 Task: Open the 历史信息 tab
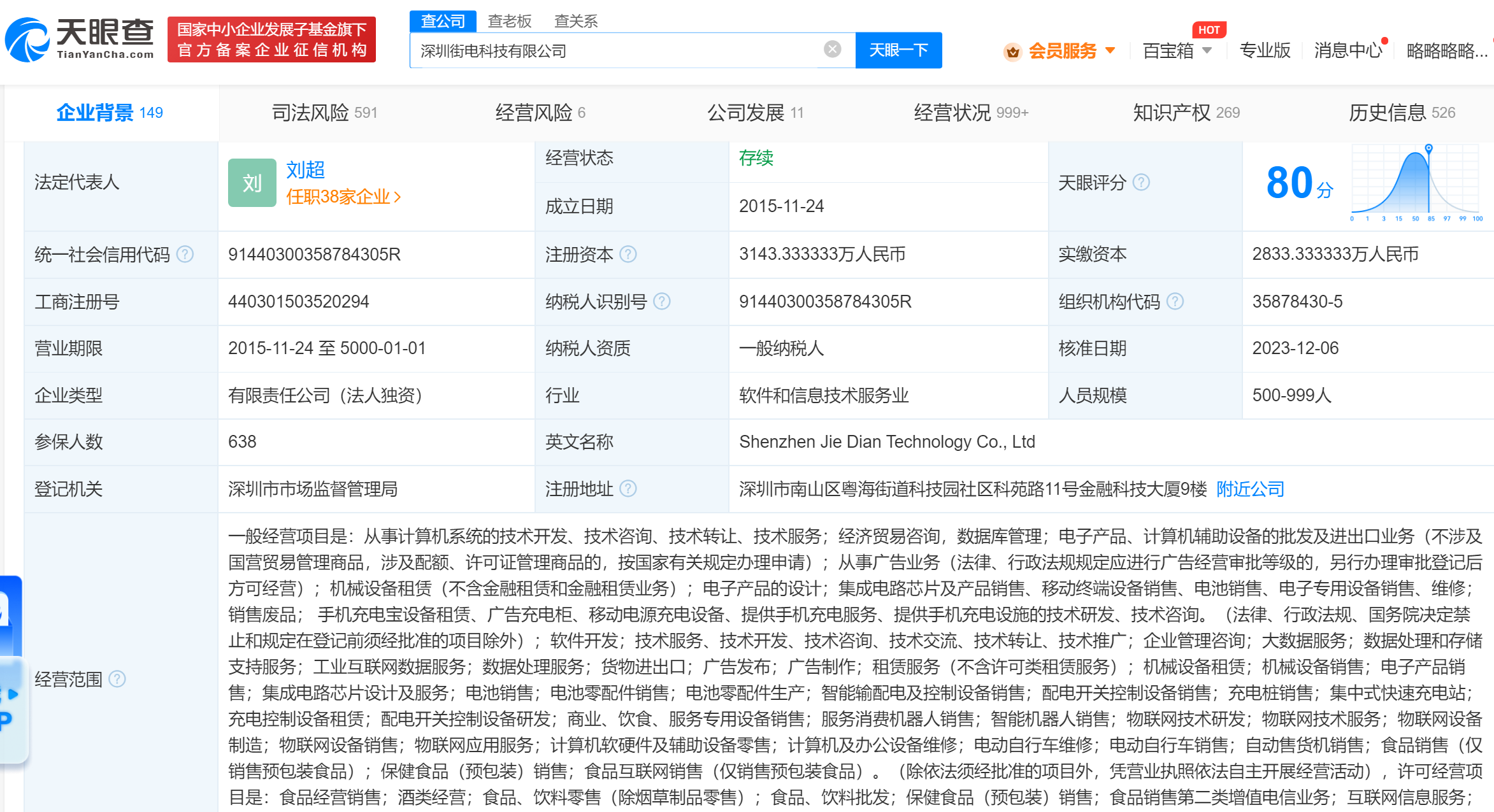[x=1402, y=113]
